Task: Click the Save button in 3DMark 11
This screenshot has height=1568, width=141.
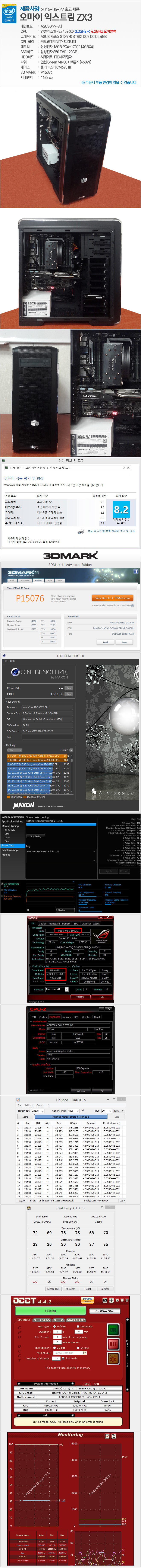Action: [124, 642]
